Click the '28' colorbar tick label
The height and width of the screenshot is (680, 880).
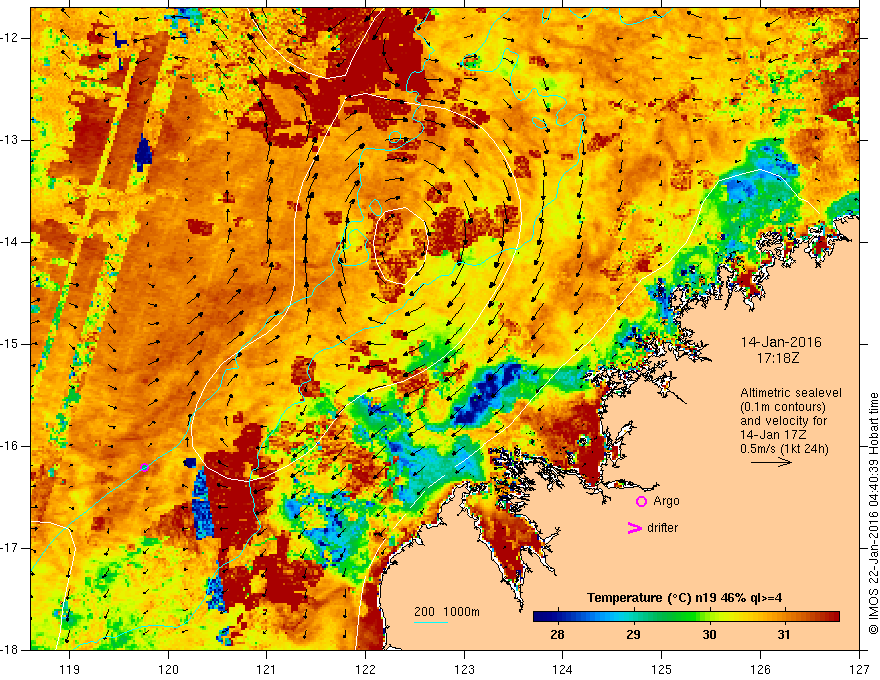coord(557,635)
